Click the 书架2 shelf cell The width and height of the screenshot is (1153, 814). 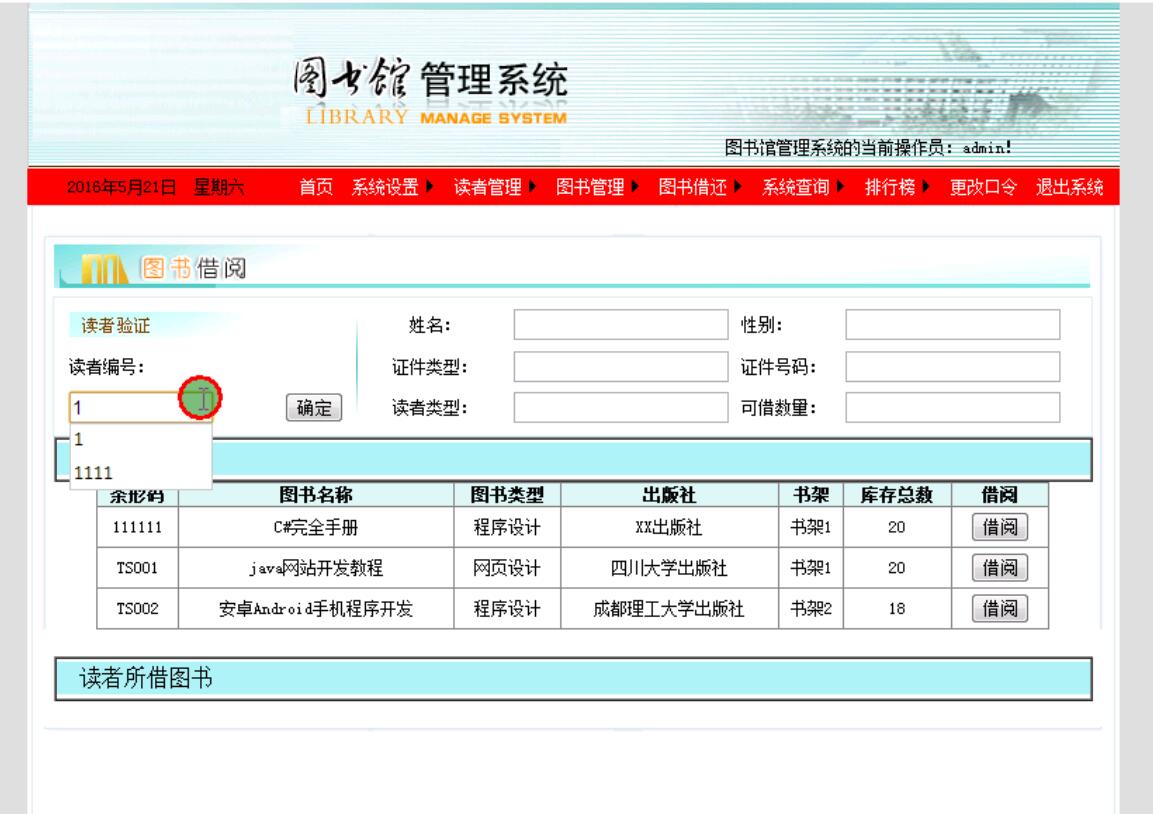point(810,608)
